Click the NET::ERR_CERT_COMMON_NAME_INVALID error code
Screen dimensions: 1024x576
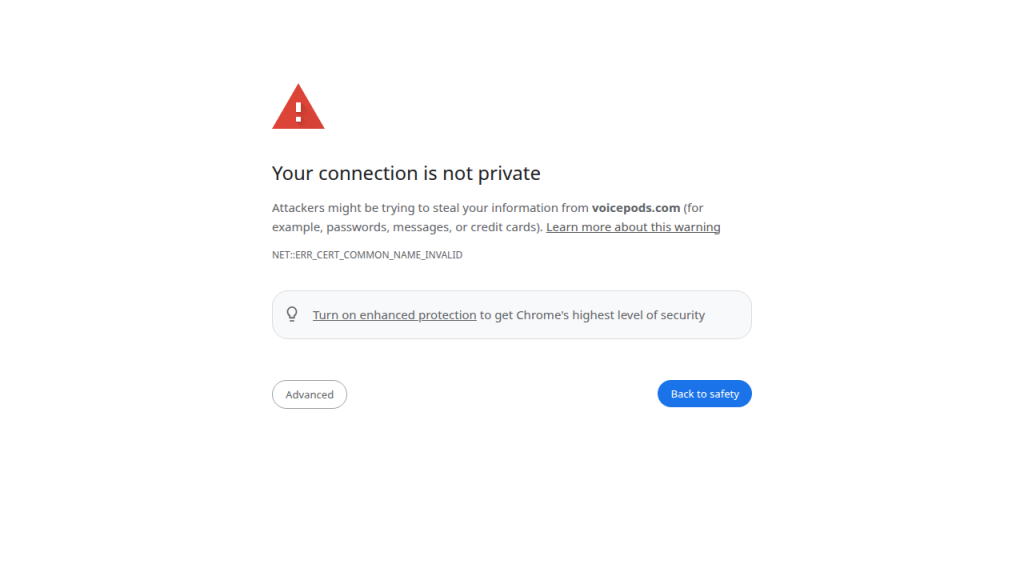(367, 255)
